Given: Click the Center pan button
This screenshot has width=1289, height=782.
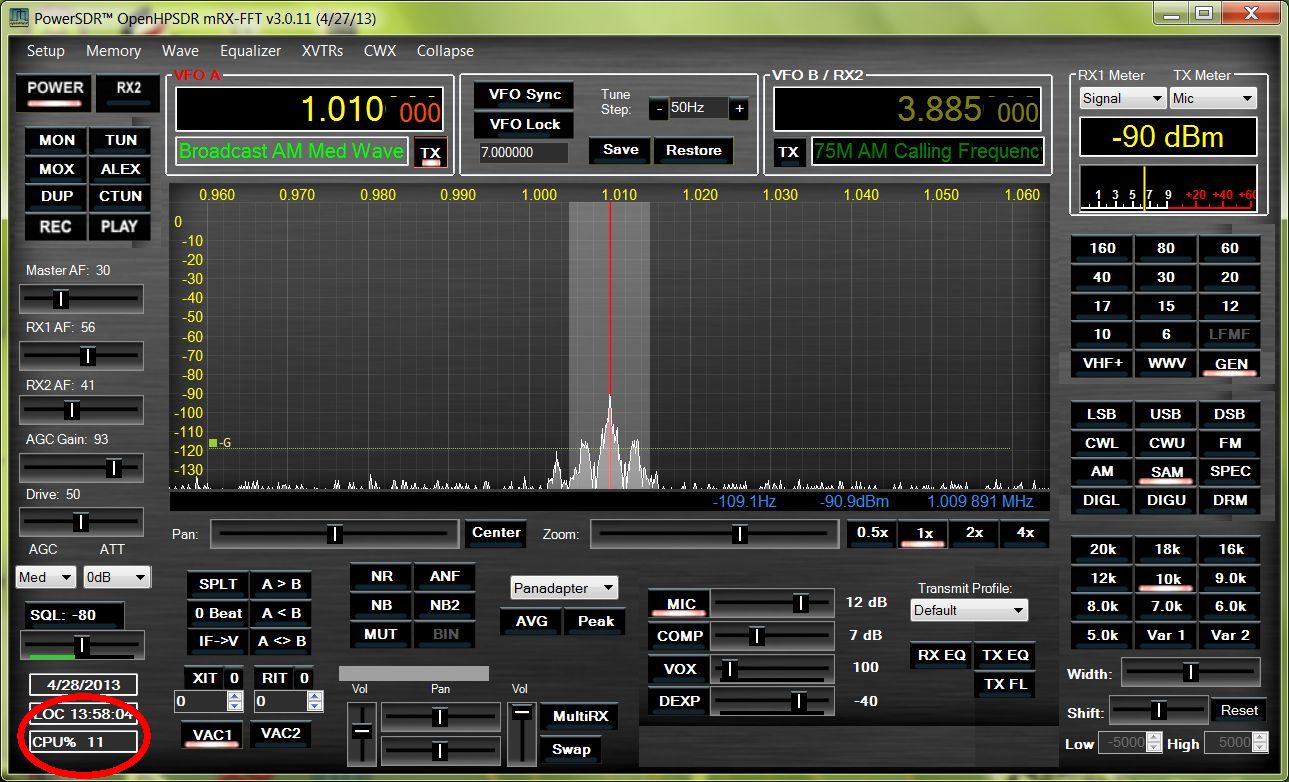Looking at the screenshot, I should pyautogui.click(x=496, y=533).
